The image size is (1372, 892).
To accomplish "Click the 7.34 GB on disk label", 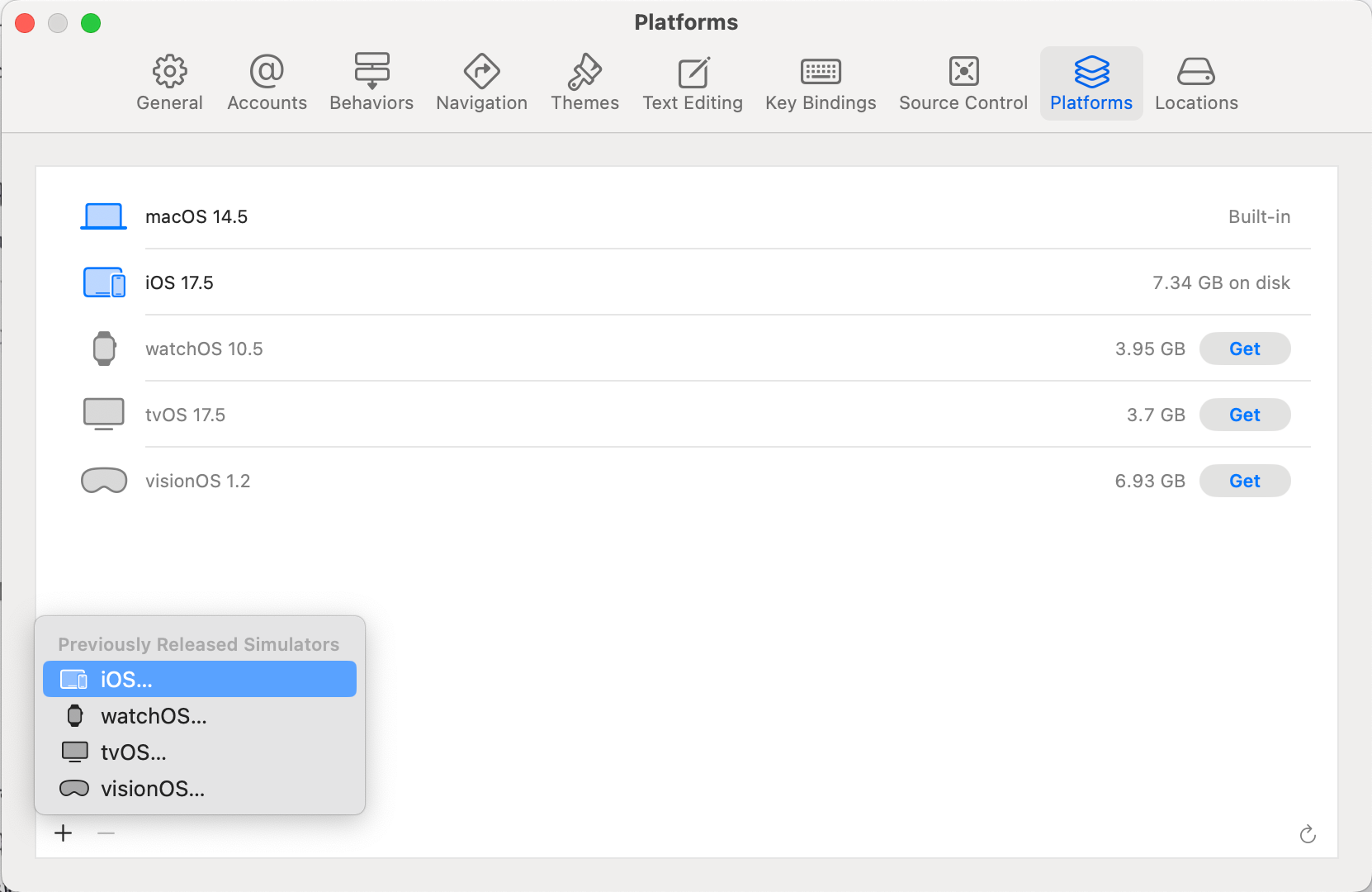I will click(x=1221, y=282).
